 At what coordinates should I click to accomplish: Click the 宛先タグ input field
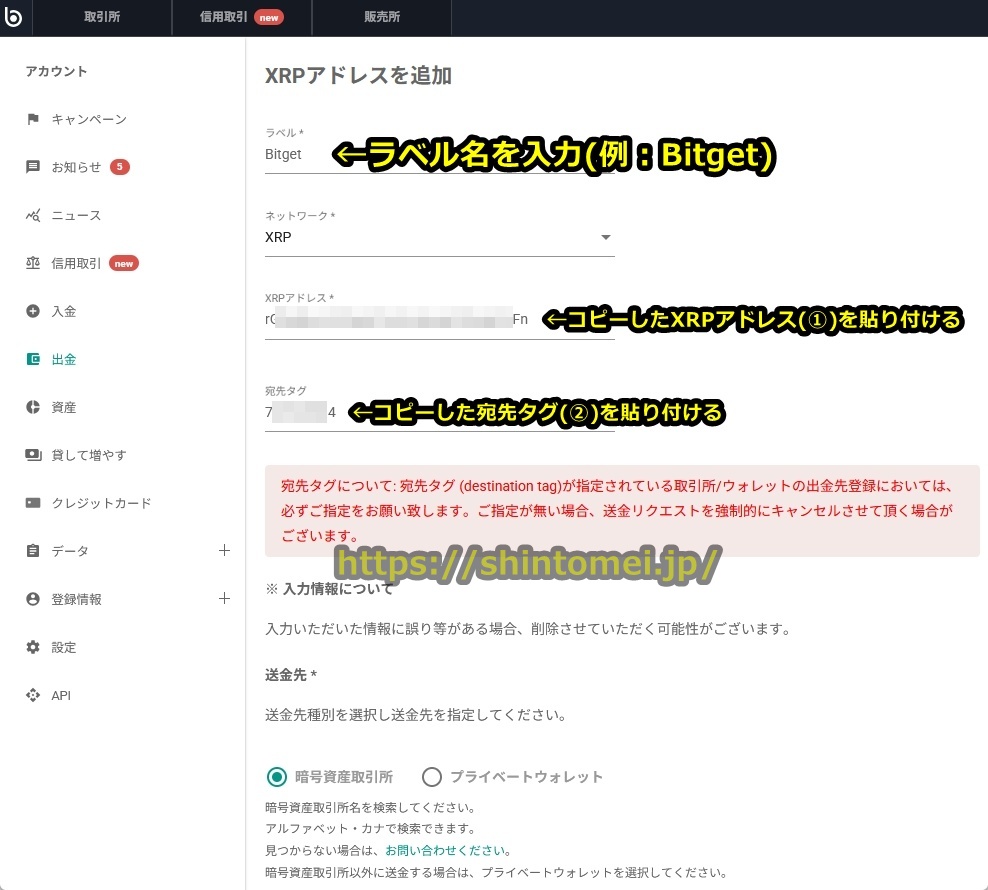click(x=440, y=413)
